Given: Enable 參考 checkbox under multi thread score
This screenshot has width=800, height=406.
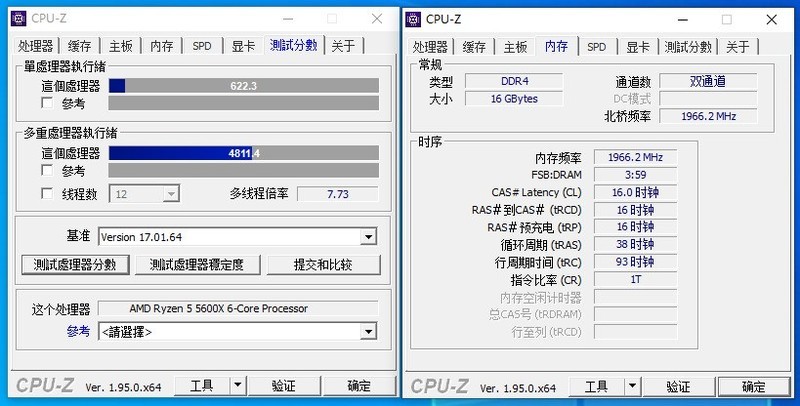Looking at the screenshot, I should pos(47,170).
